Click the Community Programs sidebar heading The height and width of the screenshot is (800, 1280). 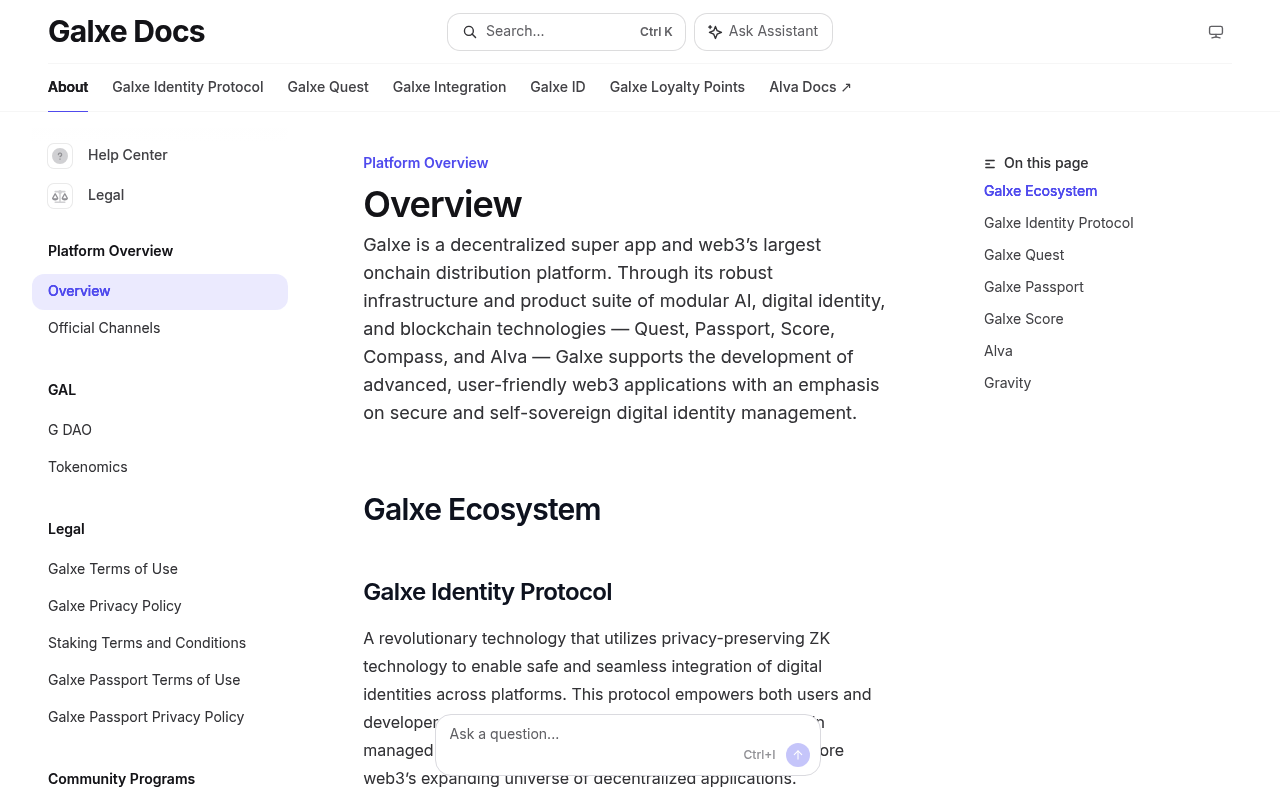point(122,779)
